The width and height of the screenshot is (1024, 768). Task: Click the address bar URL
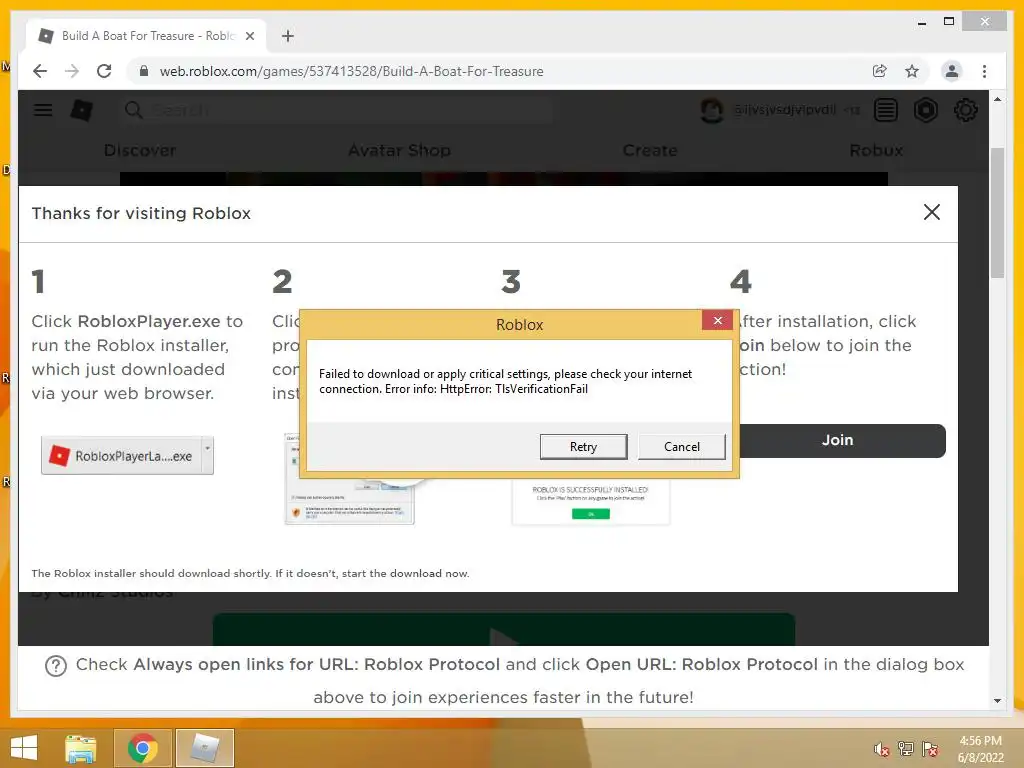[x=351, y=71]
